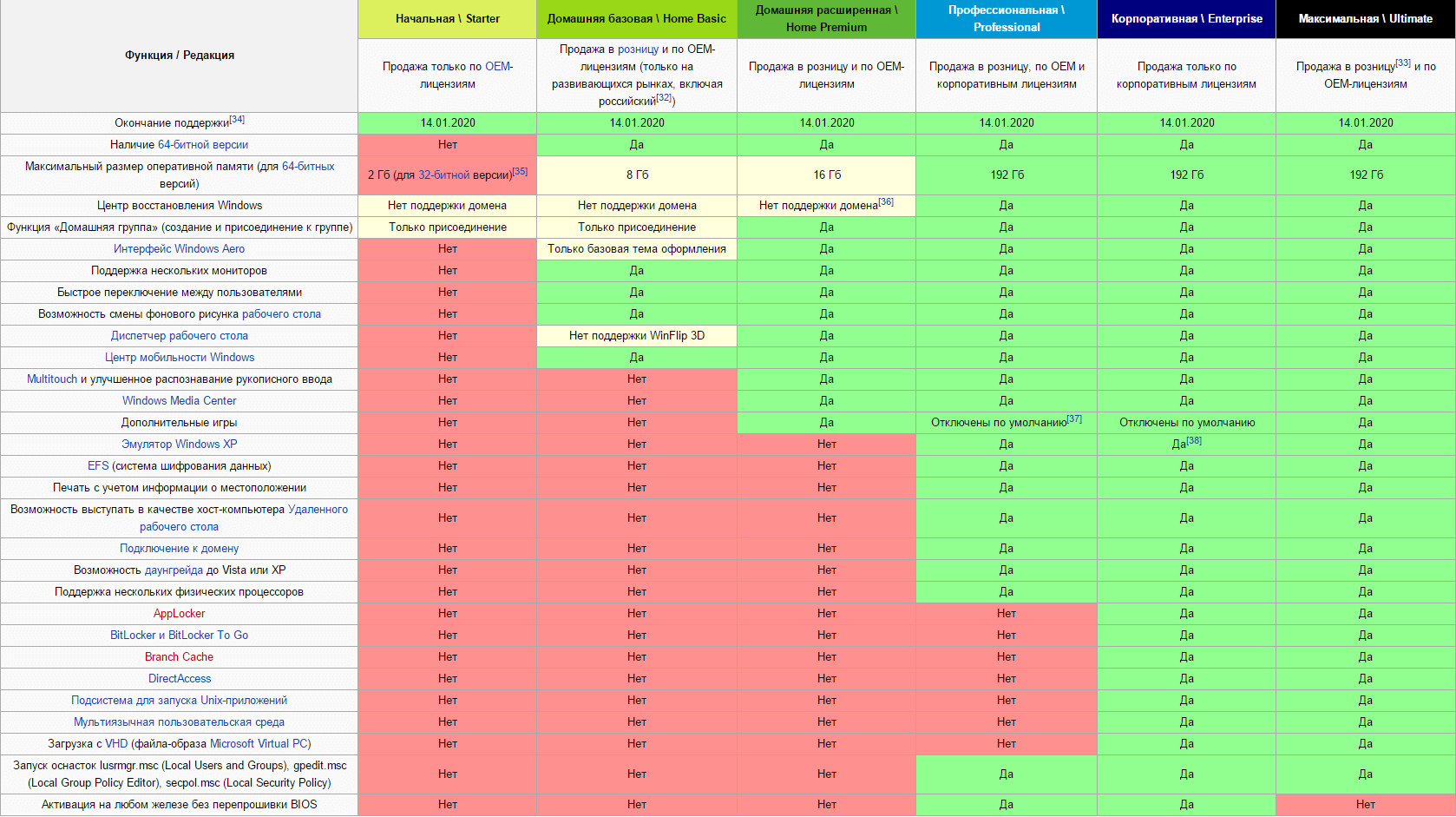
Task: Click 'Нет' in Ultimate BIOS activation row
Action: (x=1366, y=804)
